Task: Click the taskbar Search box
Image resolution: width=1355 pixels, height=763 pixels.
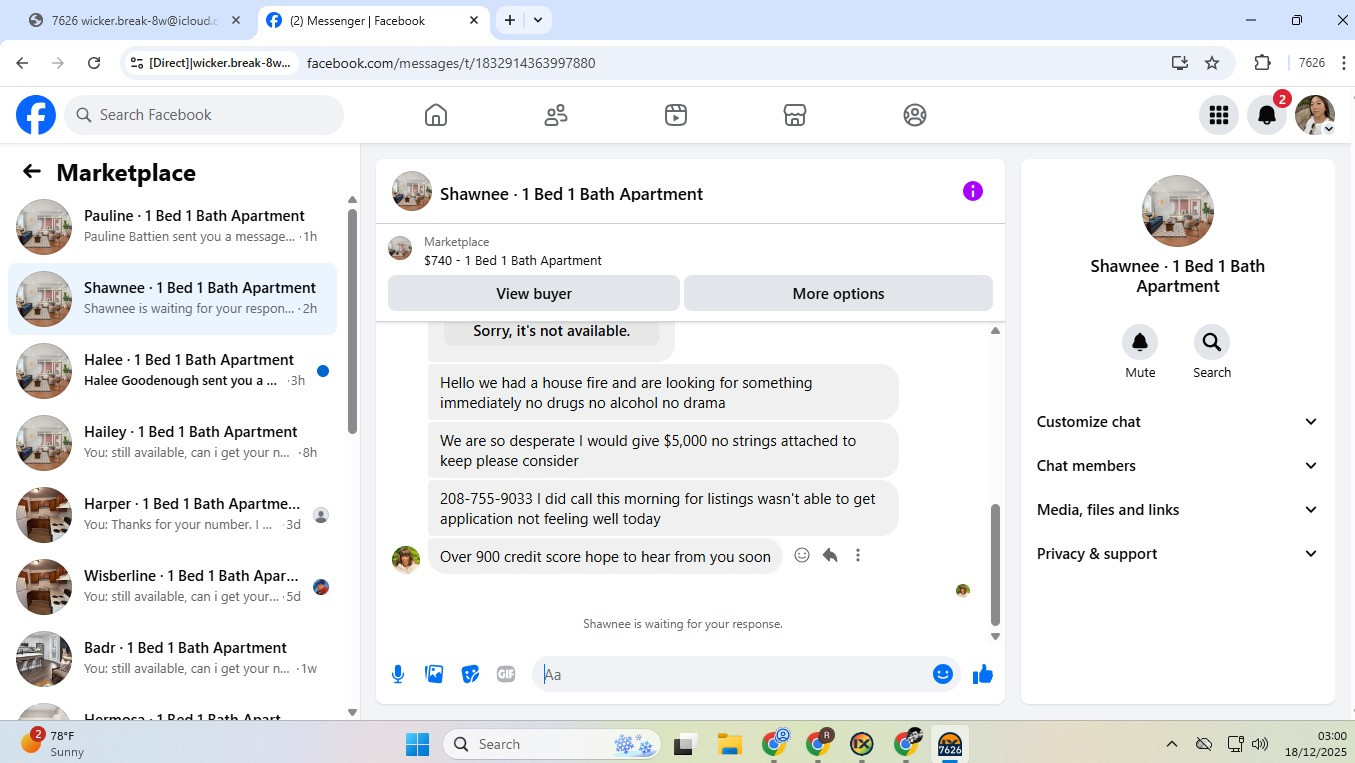Action: point(552,744)
